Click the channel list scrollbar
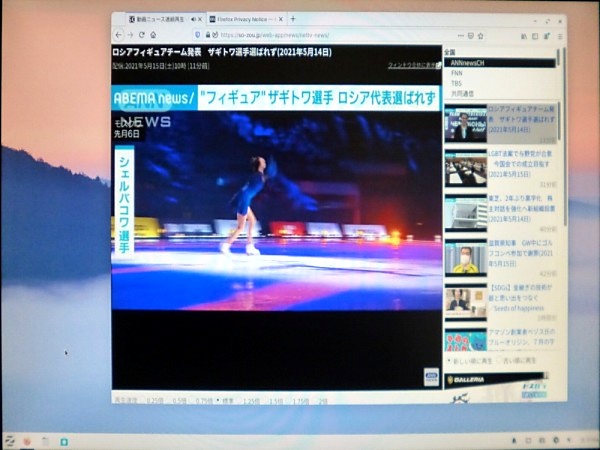 tap(558, 57)
